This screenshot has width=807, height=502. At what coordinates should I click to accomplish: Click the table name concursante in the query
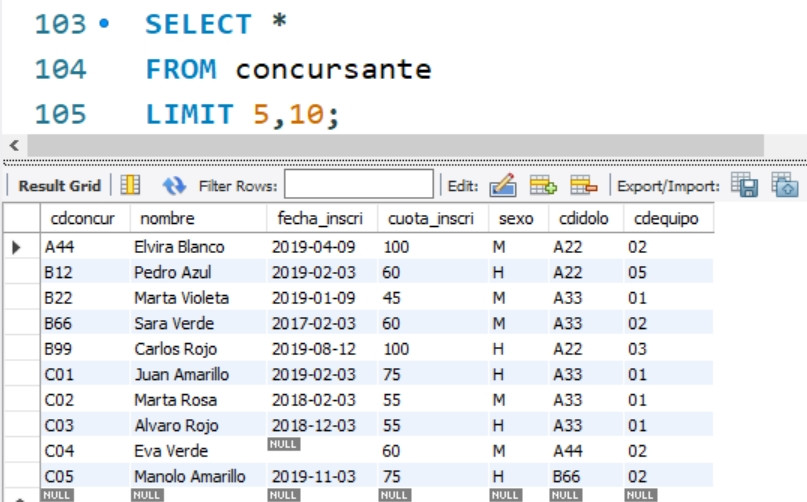(334, 70)
